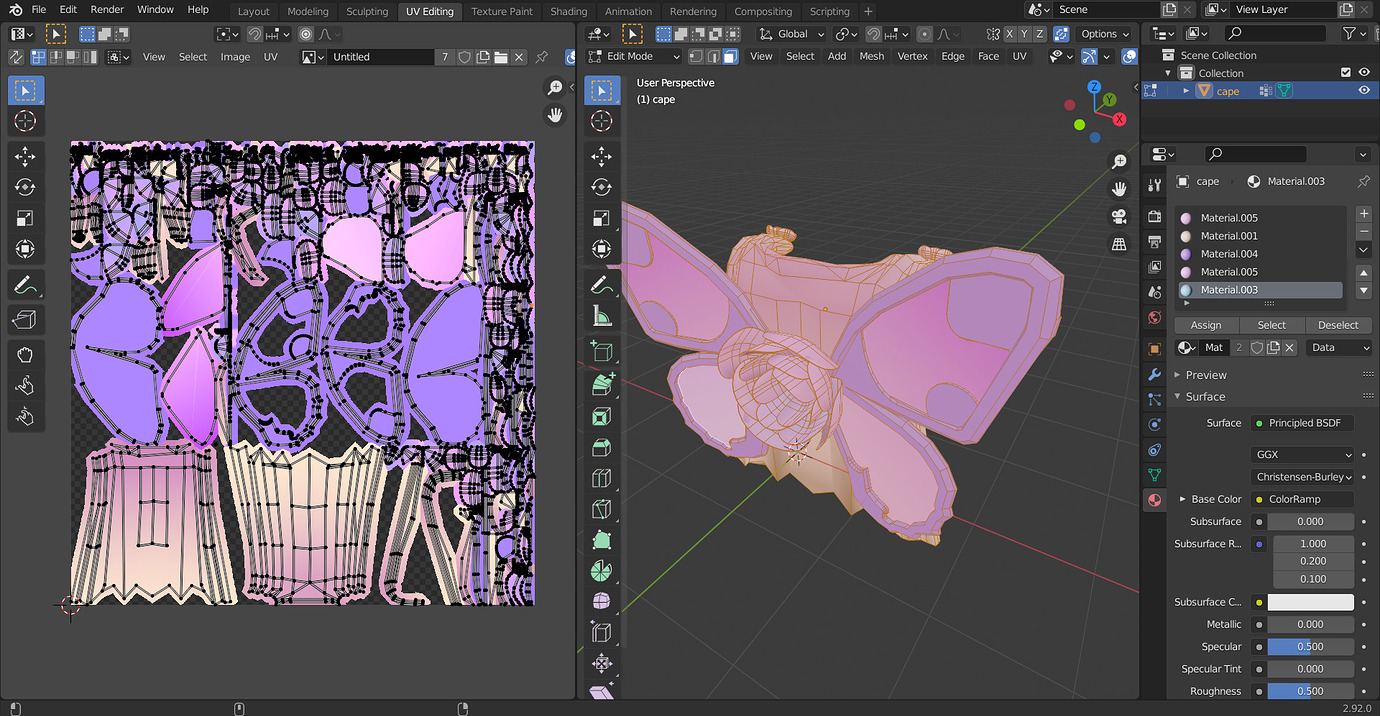Image resolution: width=1380 pixels, height=716 pixels.
Task: Open the Edit Mode dropdown
Action: coord(634,56)
